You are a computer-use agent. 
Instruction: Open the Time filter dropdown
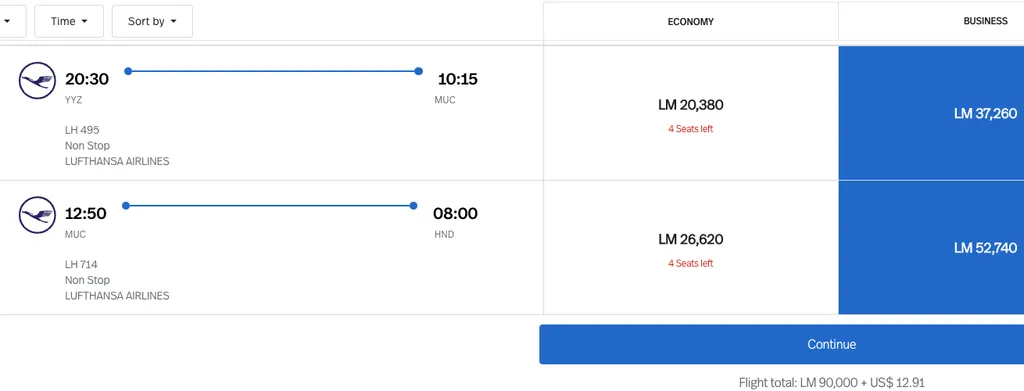(x=69, y=22)
